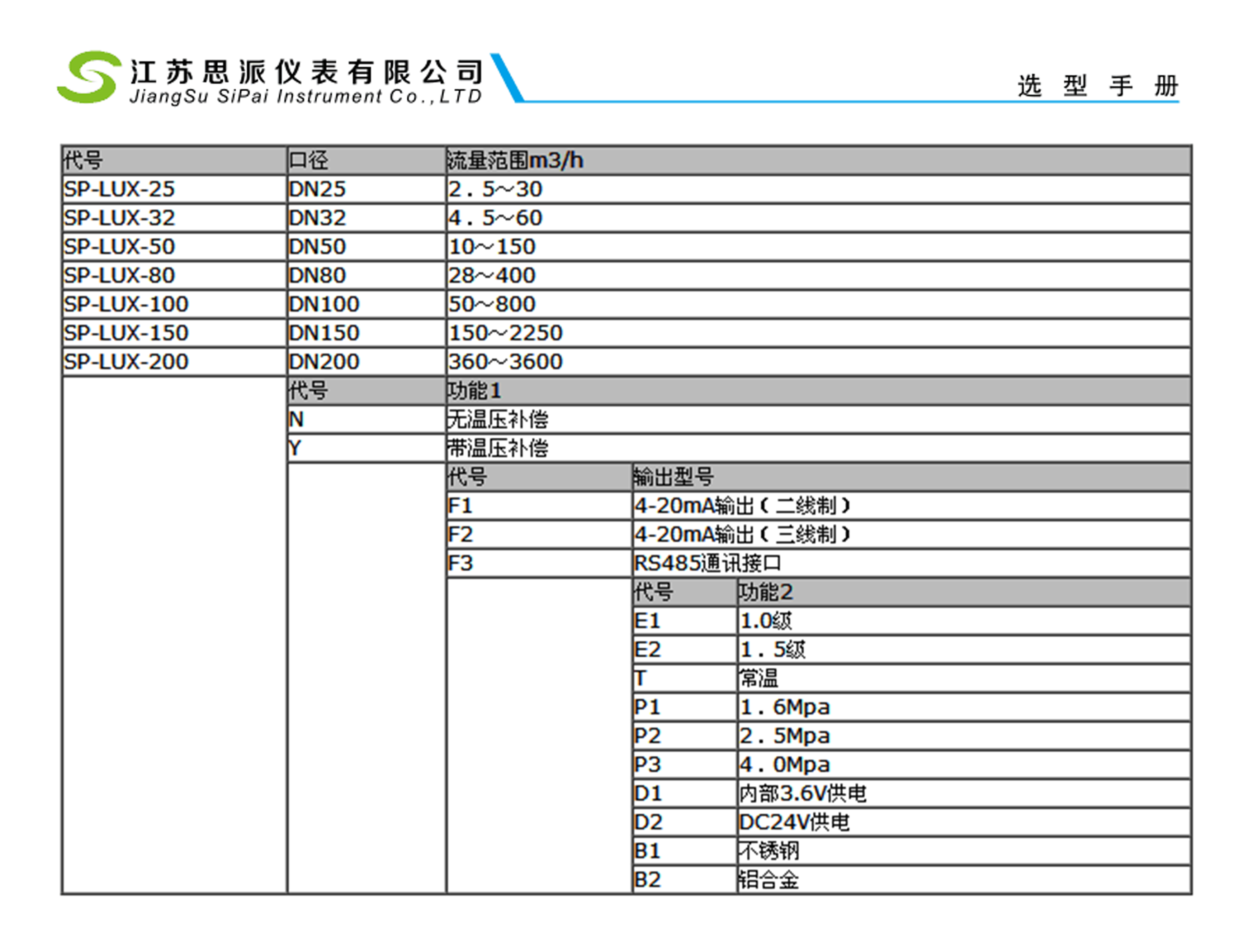The width and height of the screenshot is (1258, 952).
Task: Select the SP-LUX-200 model cell
Action: (x=174, y=361)
